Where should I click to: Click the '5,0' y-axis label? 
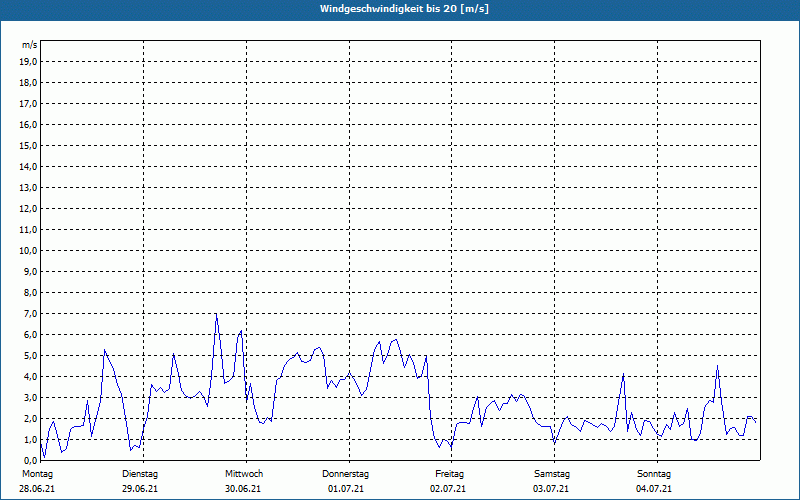coord(31,355)
